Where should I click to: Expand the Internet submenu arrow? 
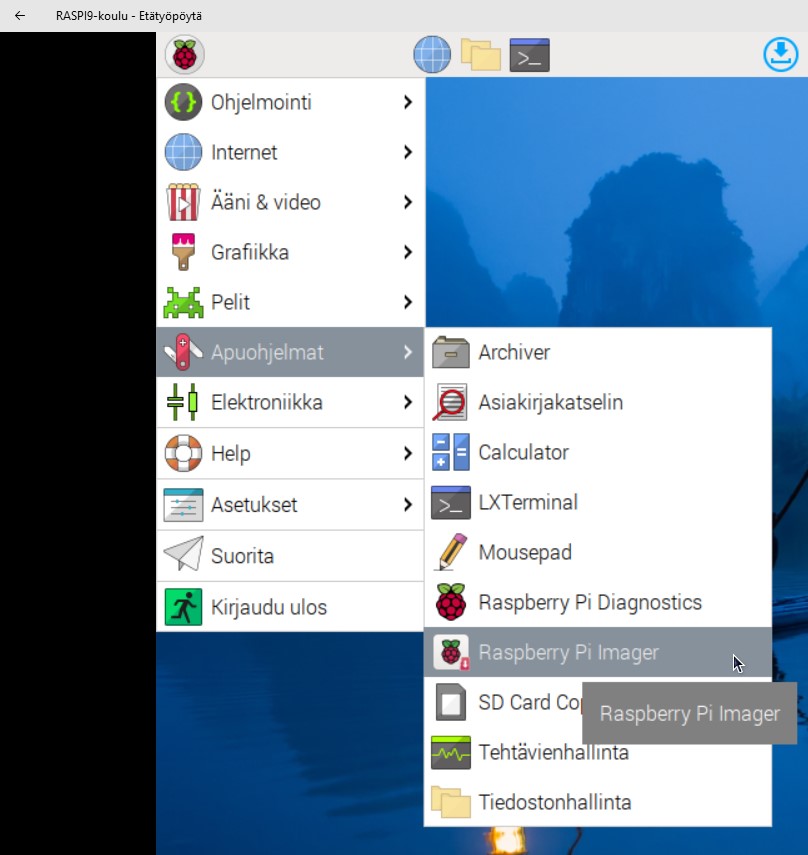click(408, 152)
